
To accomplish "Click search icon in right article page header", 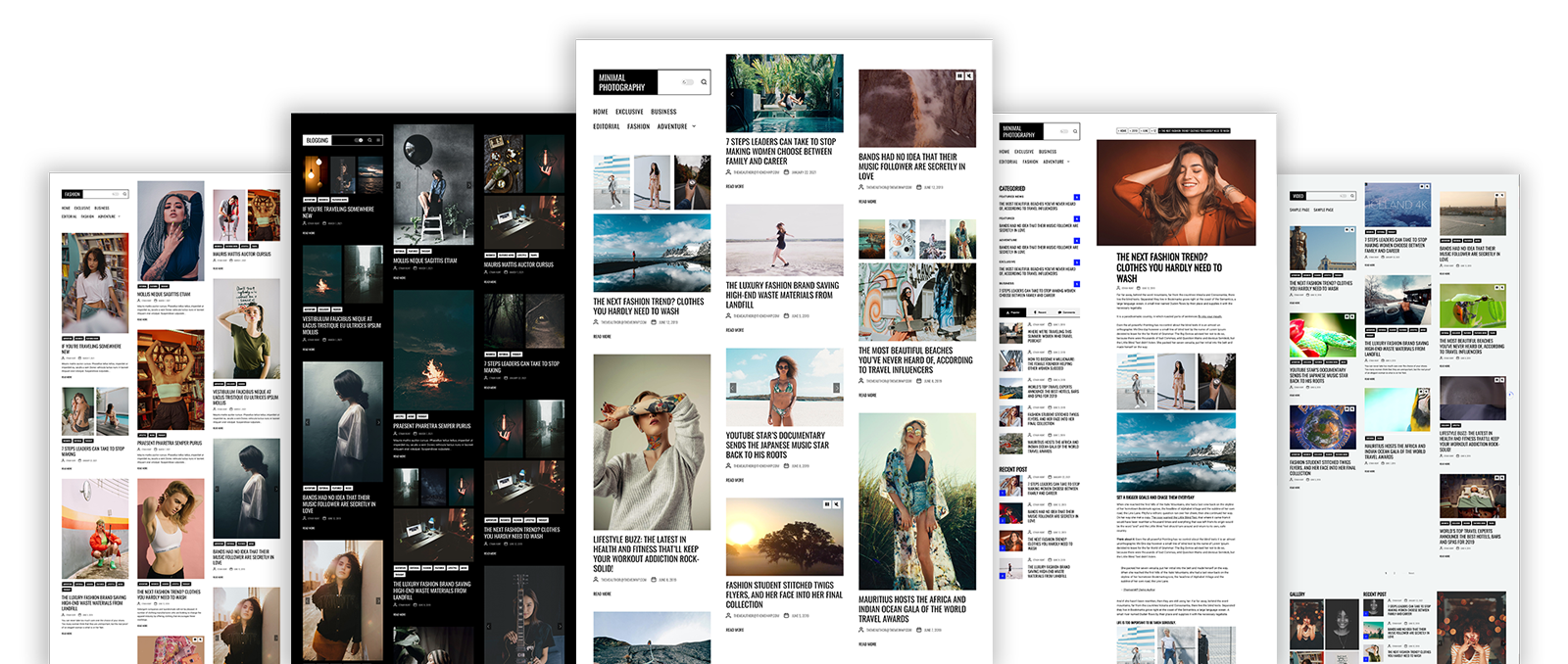I will pos(1075,131).
